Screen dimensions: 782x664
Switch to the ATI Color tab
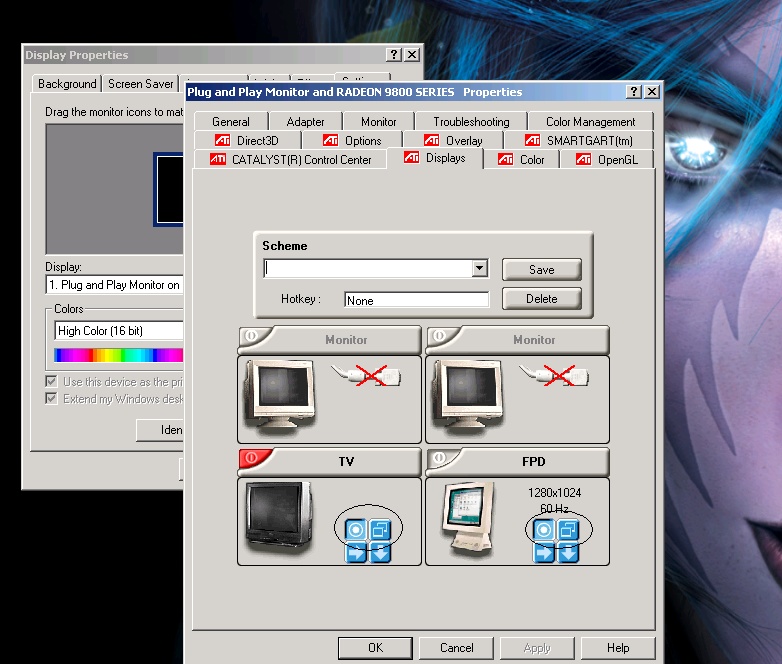click(521, 160)
